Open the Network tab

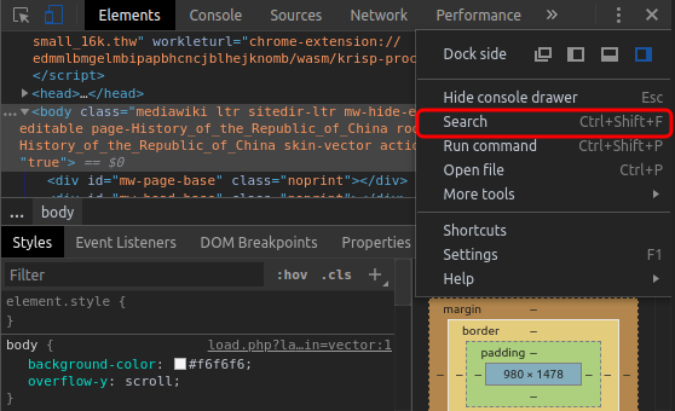coord(378,15)
